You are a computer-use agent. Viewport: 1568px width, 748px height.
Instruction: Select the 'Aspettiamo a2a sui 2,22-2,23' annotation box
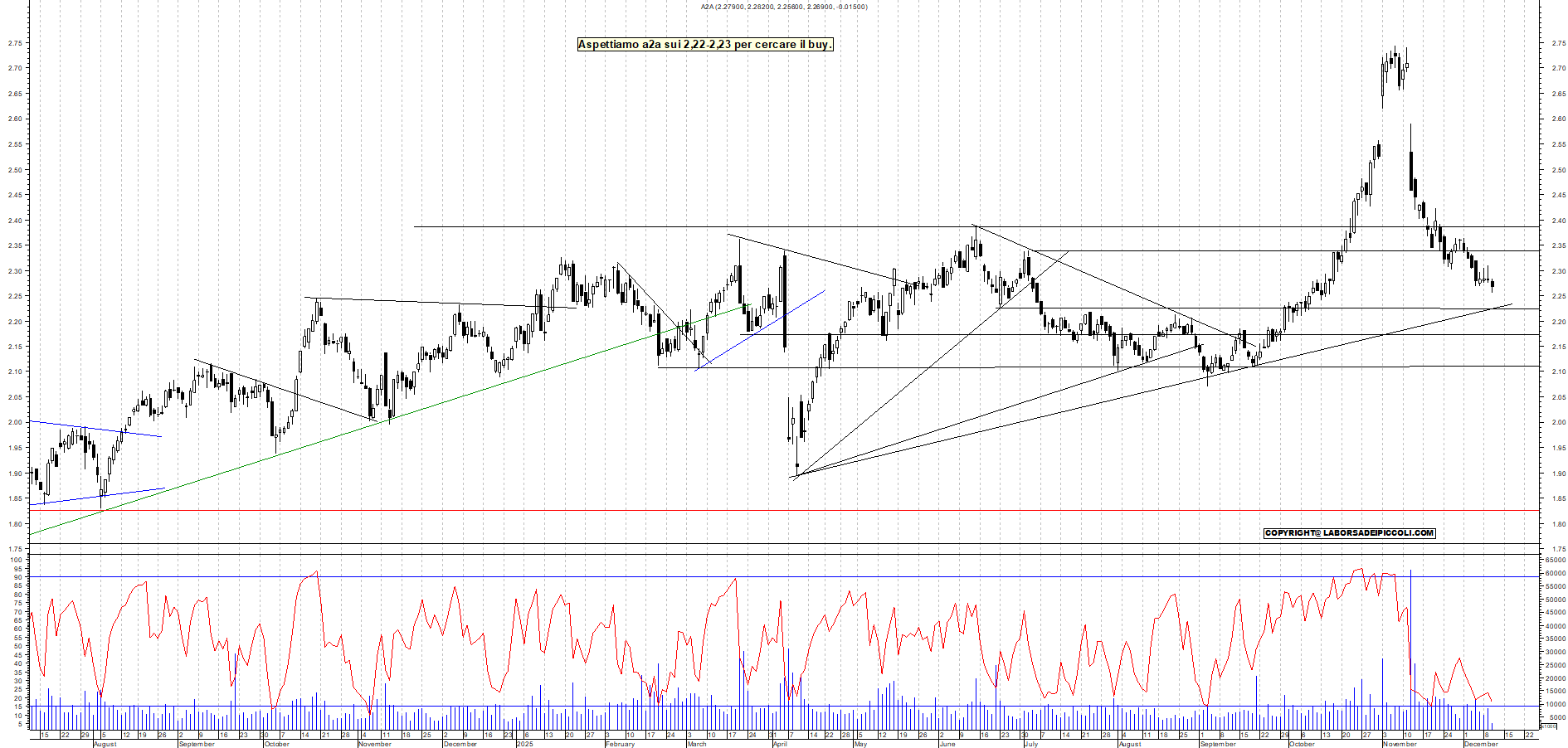point(704,45)
